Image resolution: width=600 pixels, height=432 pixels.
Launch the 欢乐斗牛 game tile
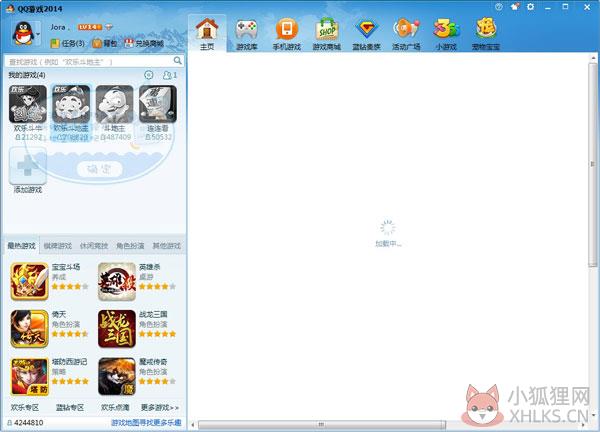[x=28, y=104]
